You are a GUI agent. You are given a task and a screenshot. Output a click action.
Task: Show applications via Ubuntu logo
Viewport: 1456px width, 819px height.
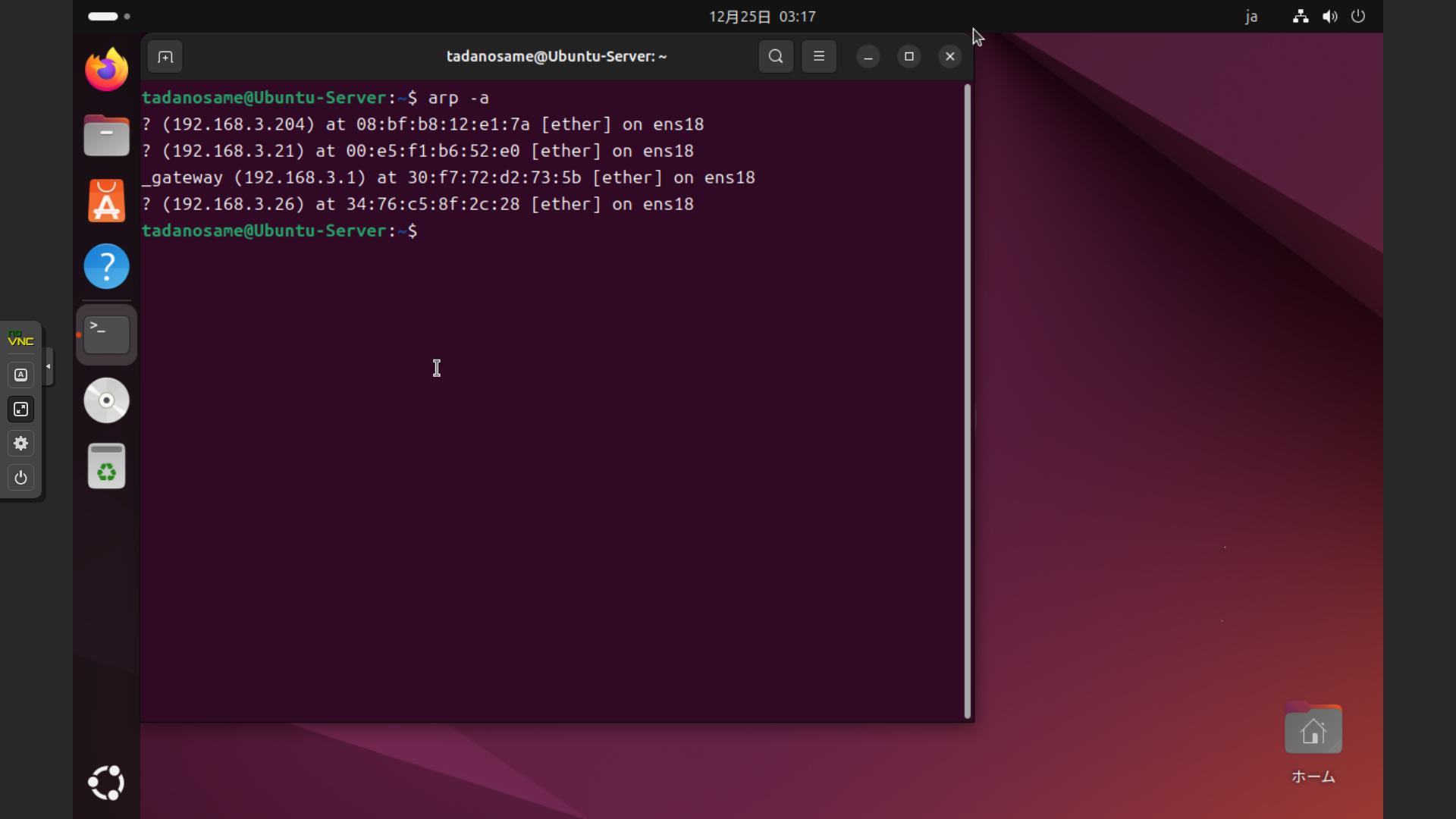[106, 783]
